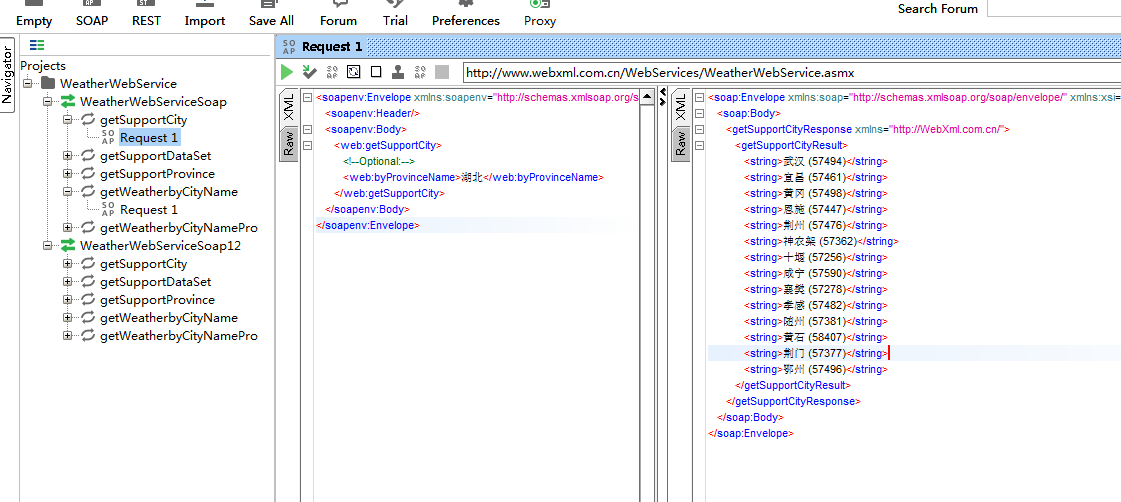Image resolution: width=1121 pixels, height=502 pixels.
Task: Open the Forum toolbar item
Action: click(338, 14)
